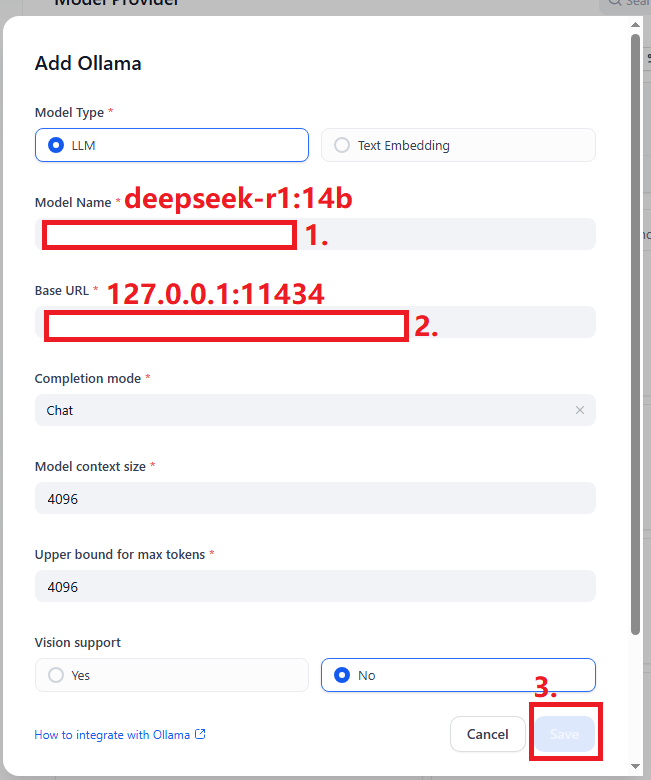Click the scrollbar down arrow
This screenshot has width=651, height=780.
tap(636, 767)
